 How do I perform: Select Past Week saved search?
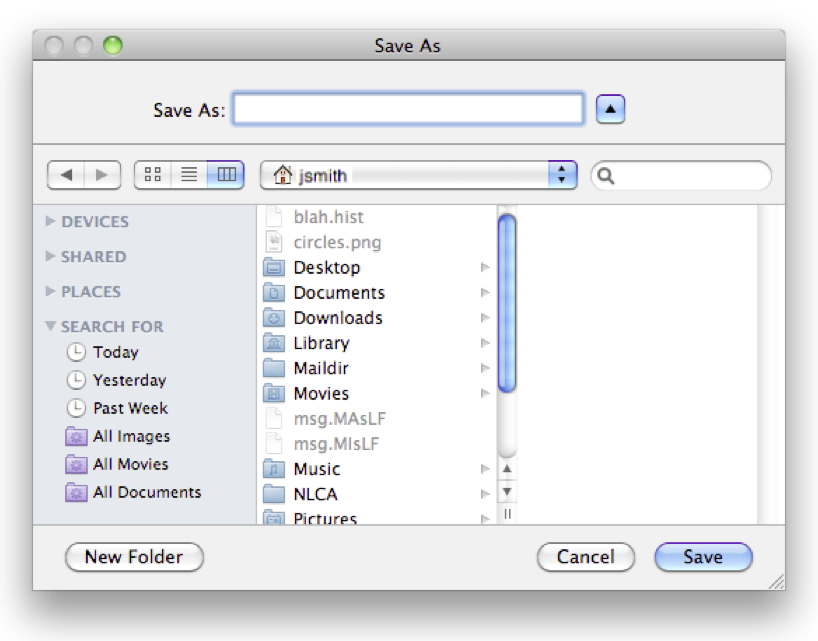tap(130, 408)
